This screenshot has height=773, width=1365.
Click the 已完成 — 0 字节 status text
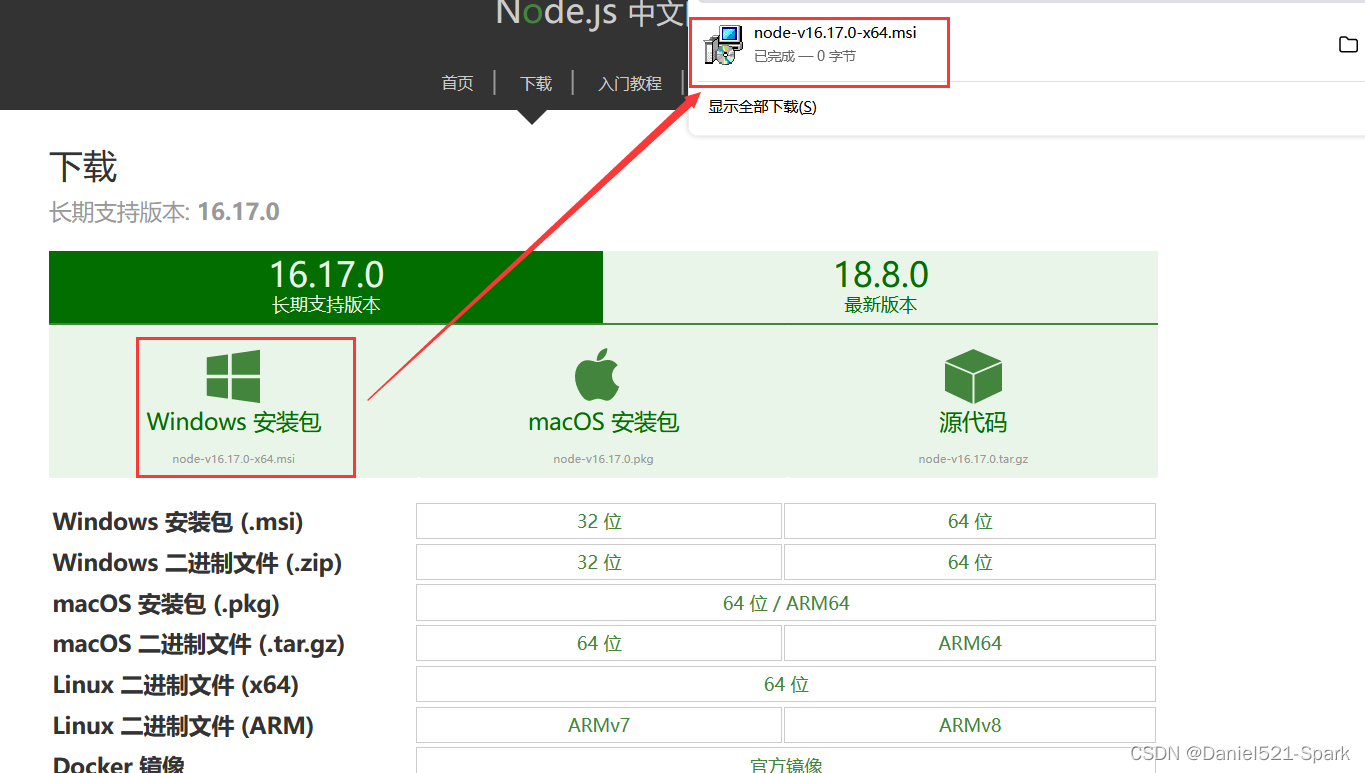[x=805, y=56]
